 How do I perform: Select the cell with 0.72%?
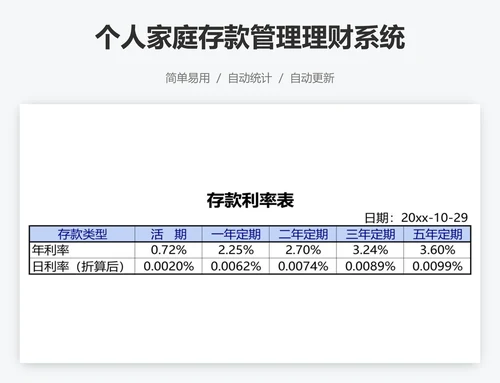(x=168, y=250)
